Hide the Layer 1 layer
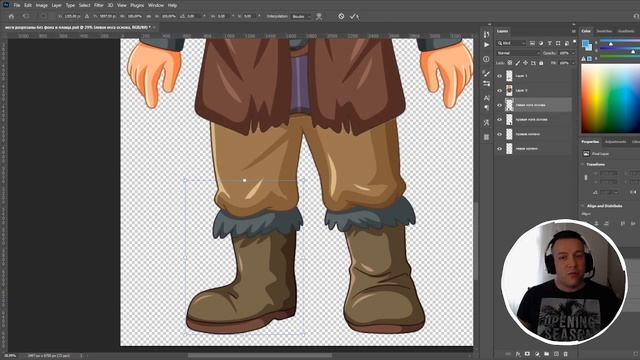This screenshot has height=360, width=640. (x=499, y=76)
